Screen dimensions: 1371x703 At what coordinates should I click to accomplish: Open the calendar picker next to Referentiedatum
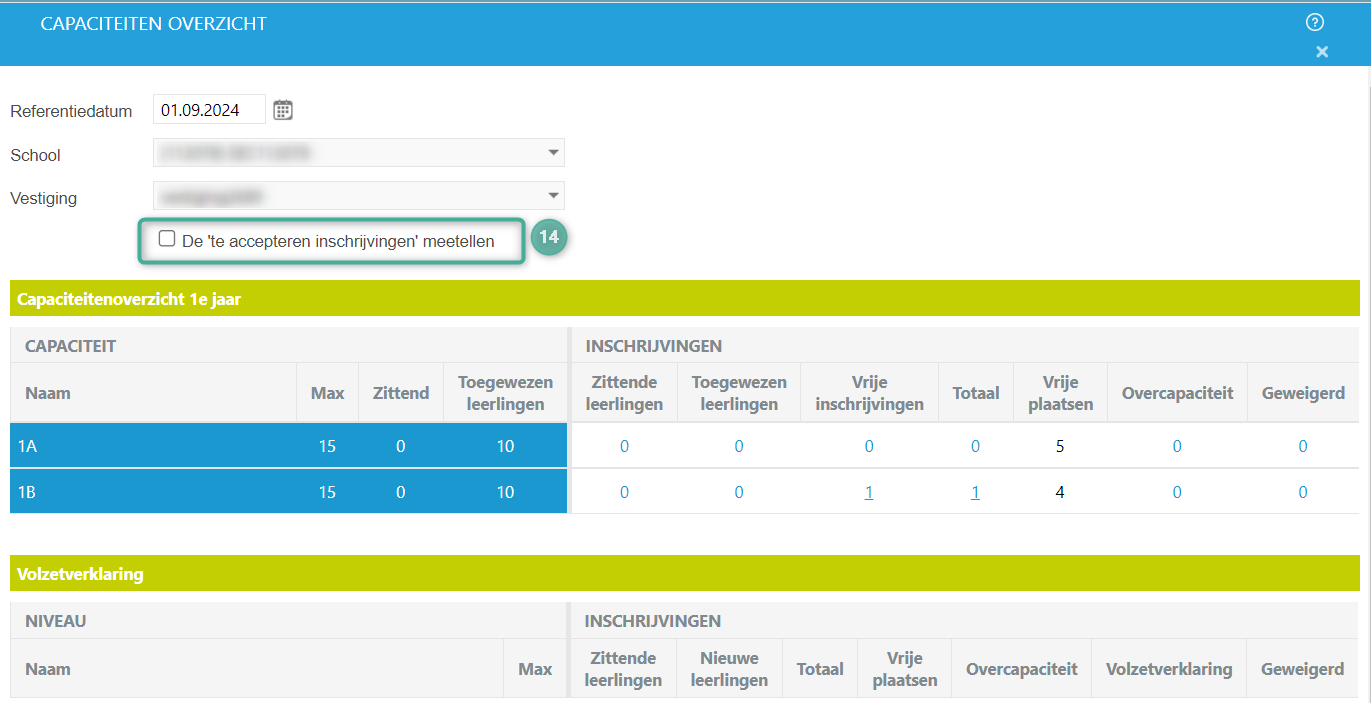(x=283, y=110)
